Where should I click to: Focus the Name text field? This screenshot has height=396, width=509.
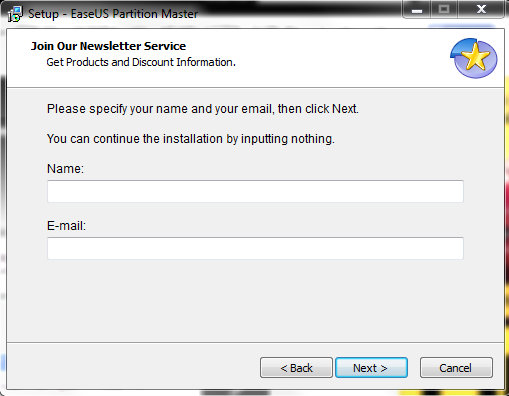click(255, 191)
